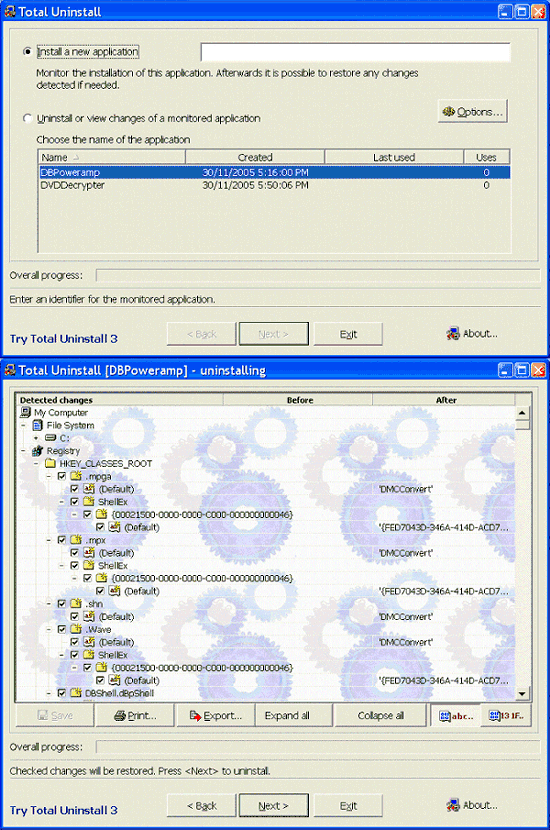Image resolution: width=550 pixels, height=830 pixels.
Task: Select Install a new application radio
Action: (x=28, y=52)
